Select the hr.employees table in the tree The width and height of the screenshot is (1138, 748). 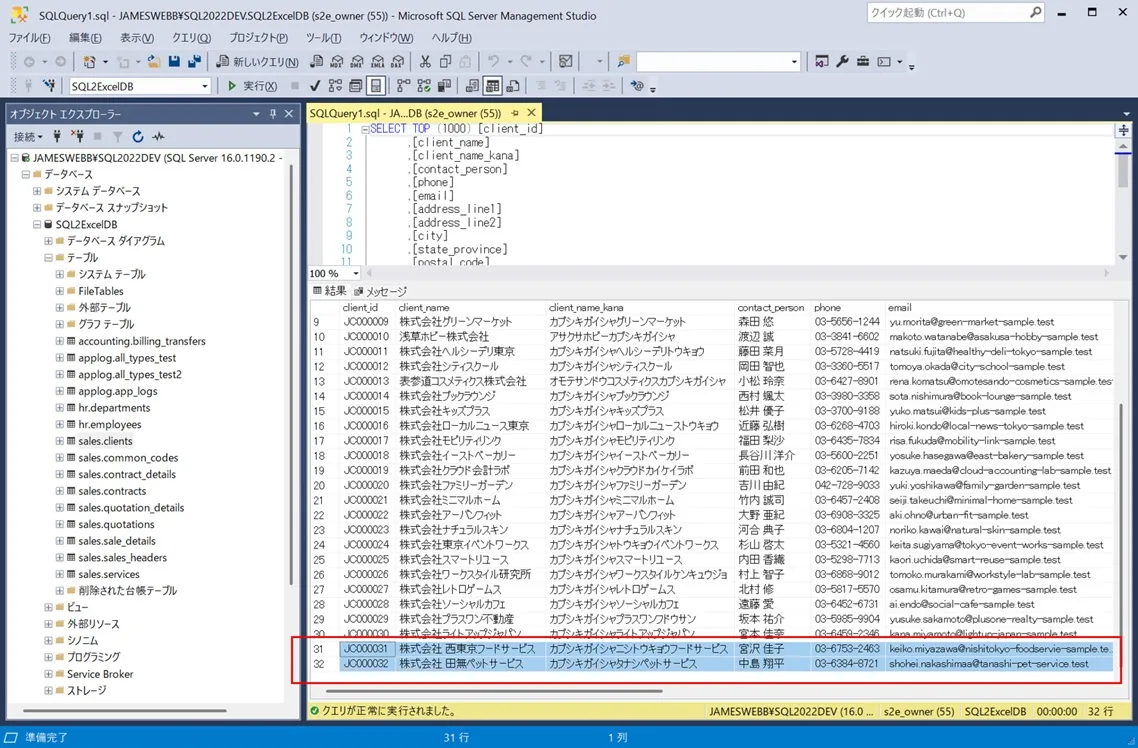tap(110, 424)
